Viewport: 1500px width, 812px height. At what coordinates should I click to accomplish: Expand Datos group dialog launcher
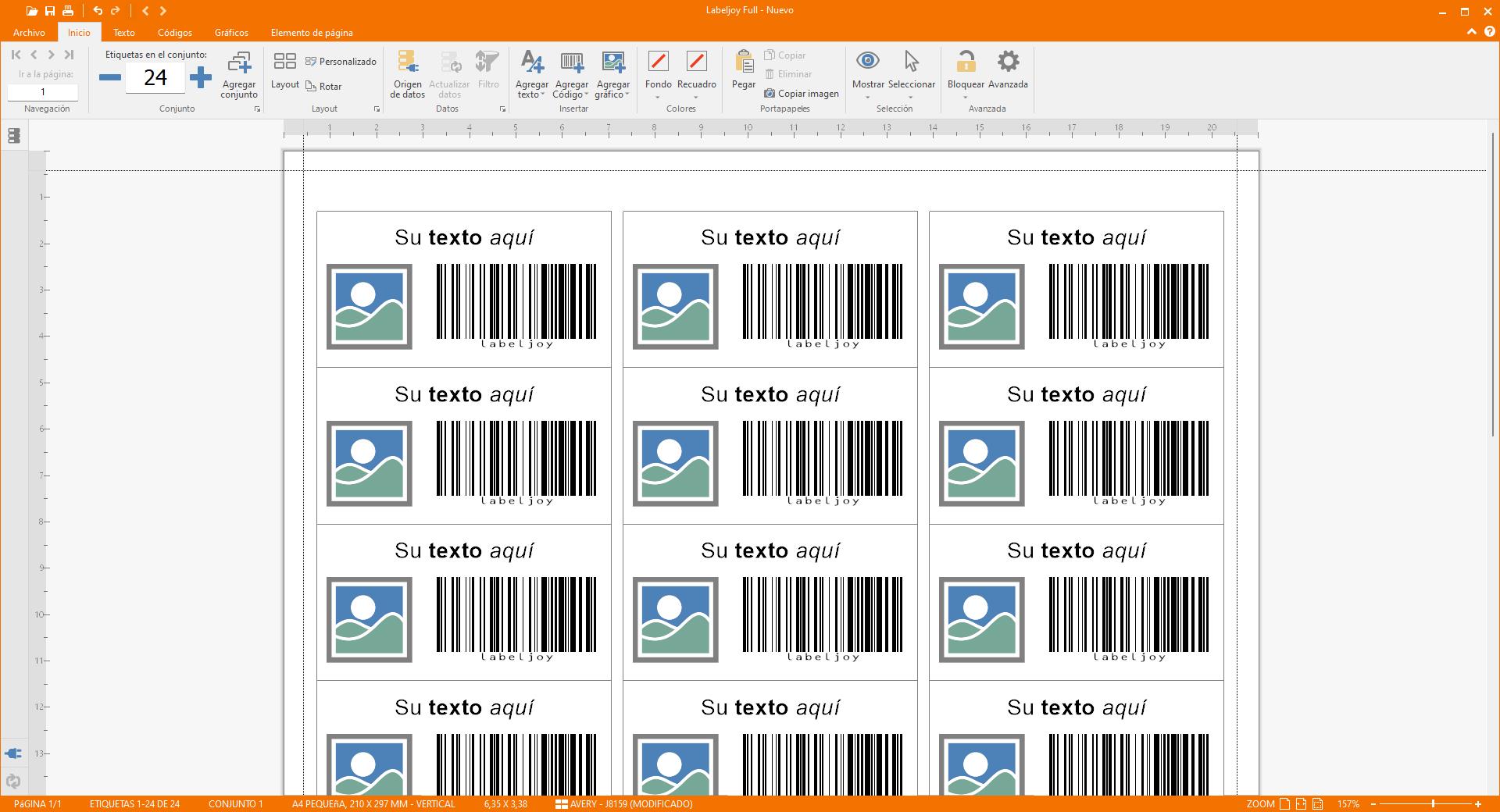(x=502, y=109)
